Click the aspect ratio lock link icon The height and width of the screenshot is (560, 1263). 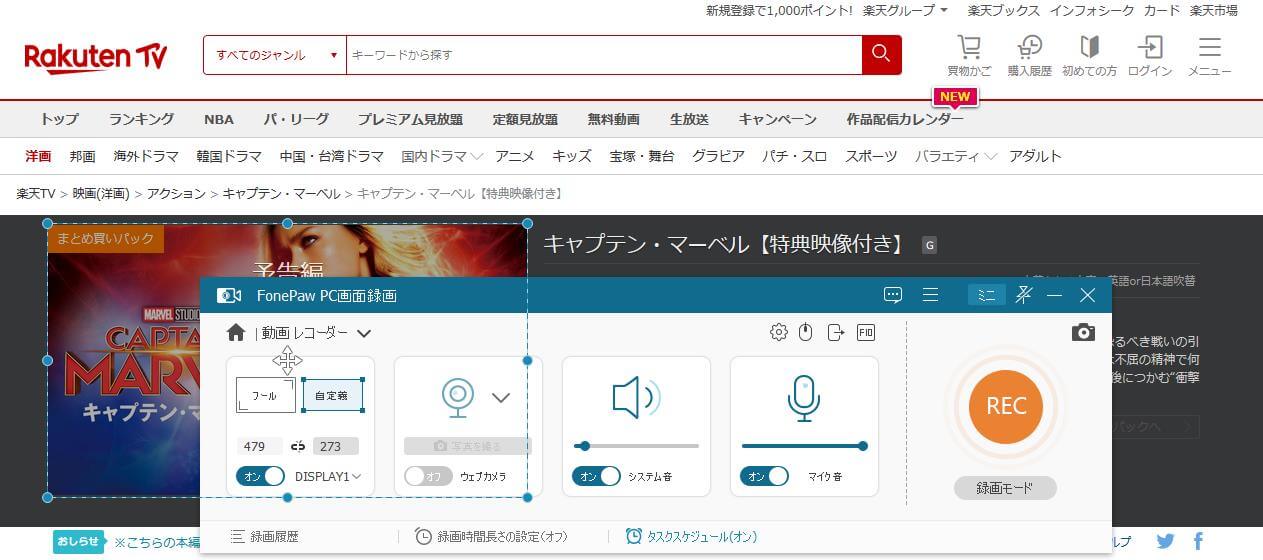[x=297, y=446]
